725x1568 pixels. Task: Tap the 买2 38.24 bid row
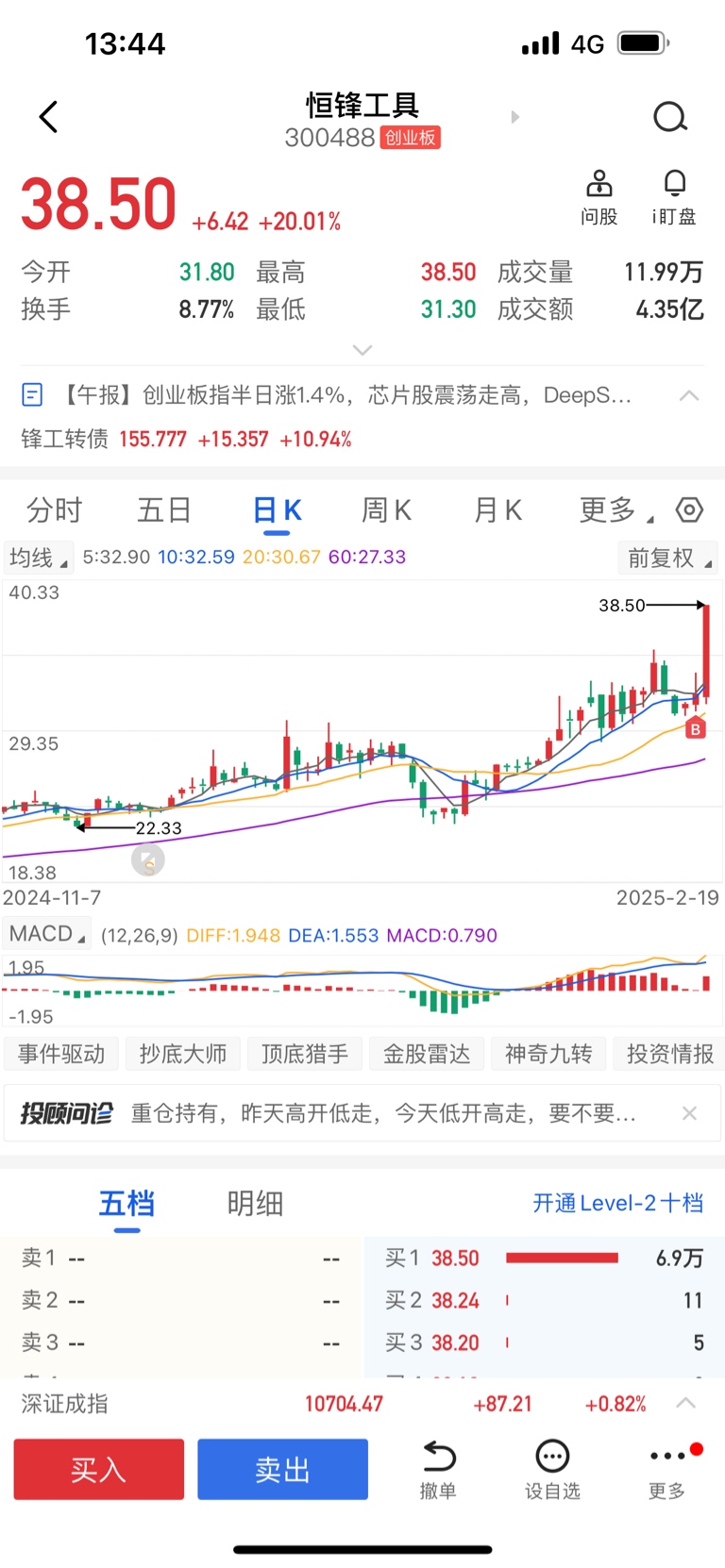544,1300
